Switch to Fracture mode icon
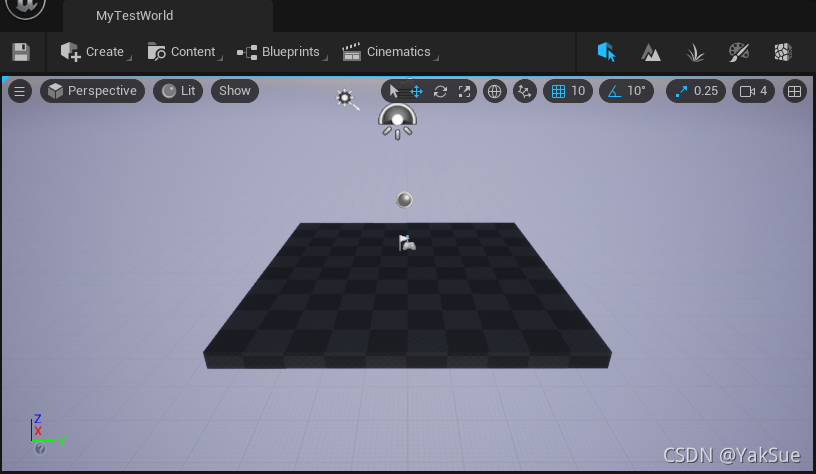Viewport: 816px width, 474px height. click(x=783, y=52)
